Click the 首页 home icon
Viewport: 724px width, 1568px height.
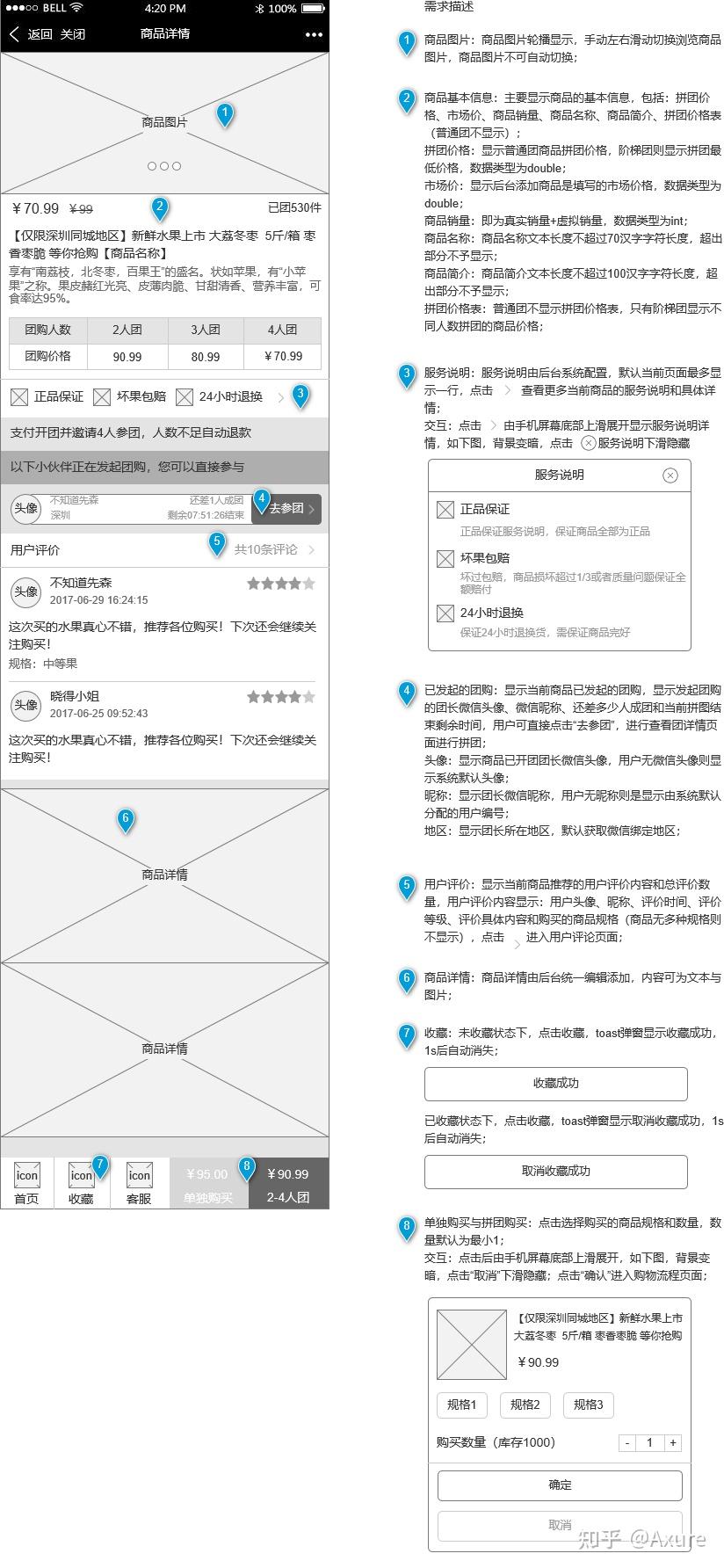27,1175
